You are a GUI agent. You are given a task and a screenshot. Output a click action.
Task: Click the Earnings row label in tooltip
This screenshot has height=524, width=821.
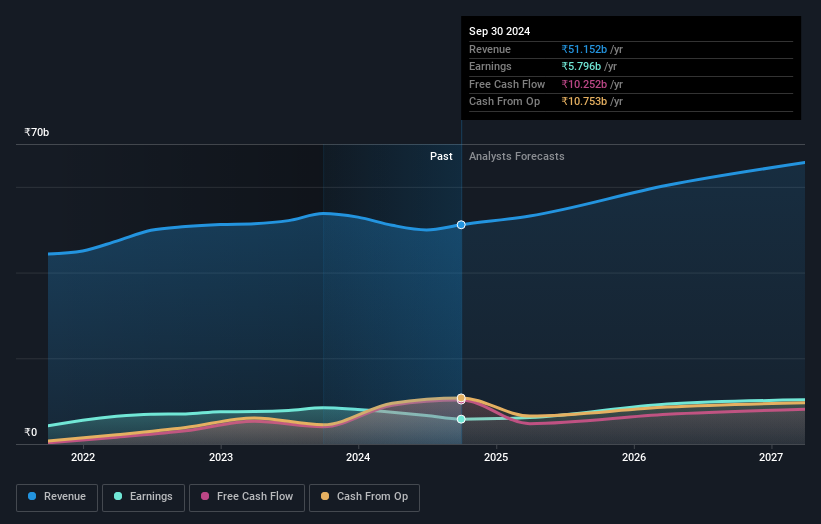[x=490, y=66]
